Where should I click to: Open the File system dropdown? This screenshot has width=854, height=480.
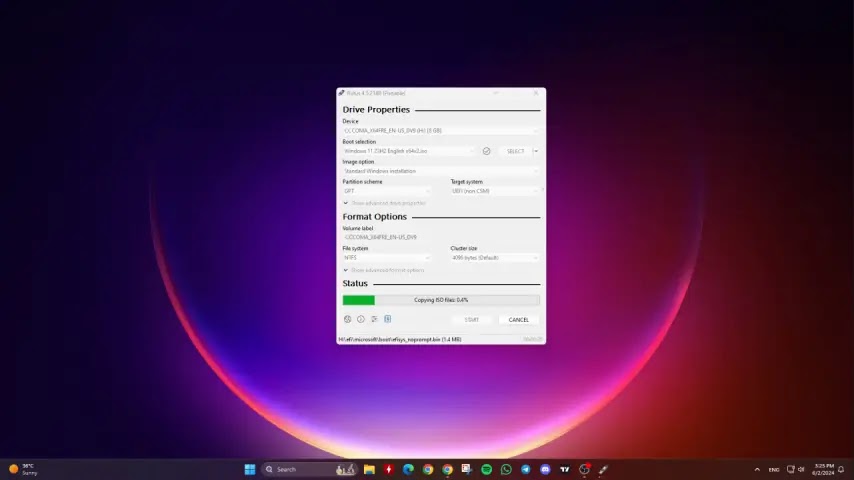click(x=387, y=258)
